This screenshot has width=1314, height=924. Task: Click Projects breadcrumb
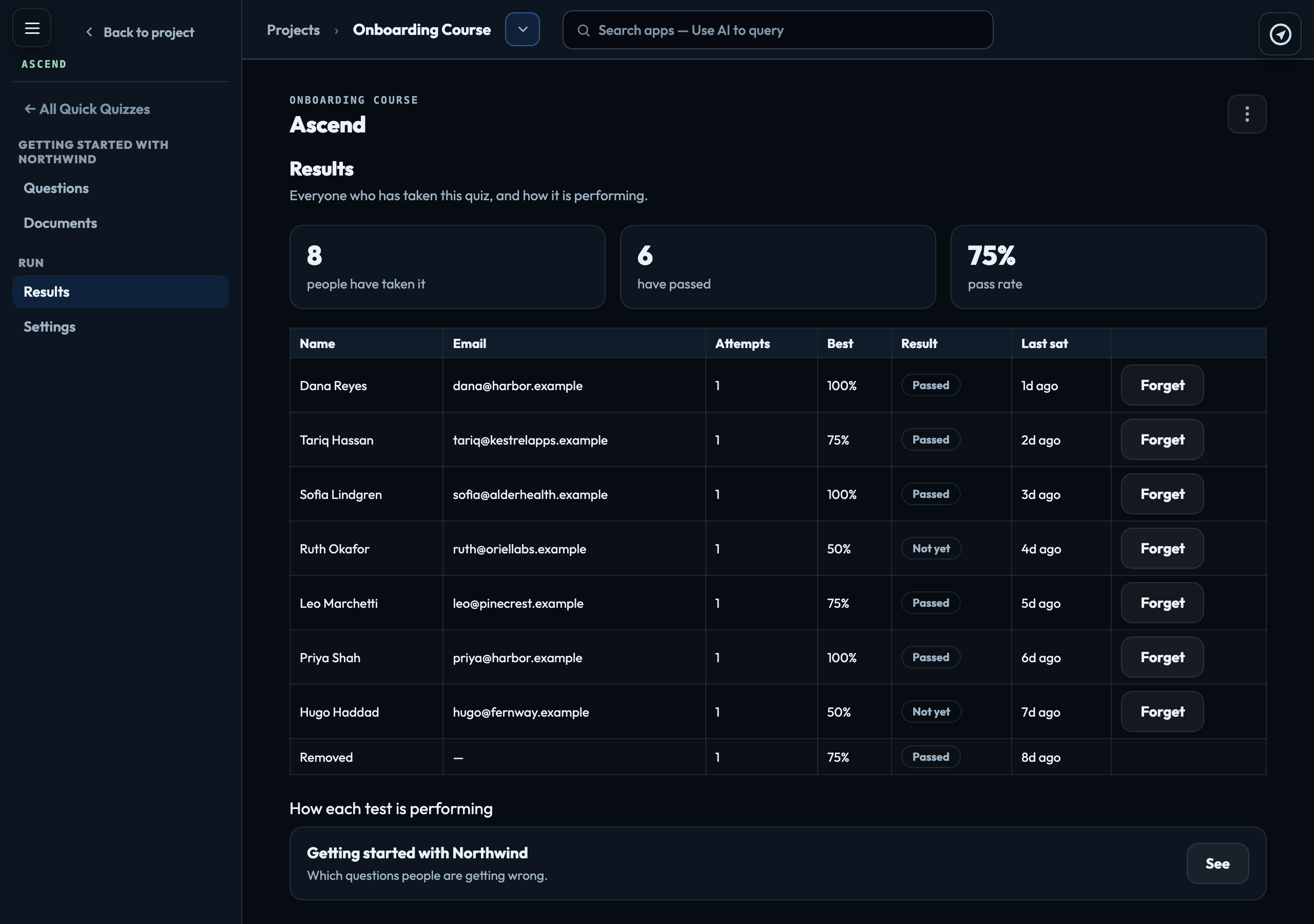(x=293, y=30)
